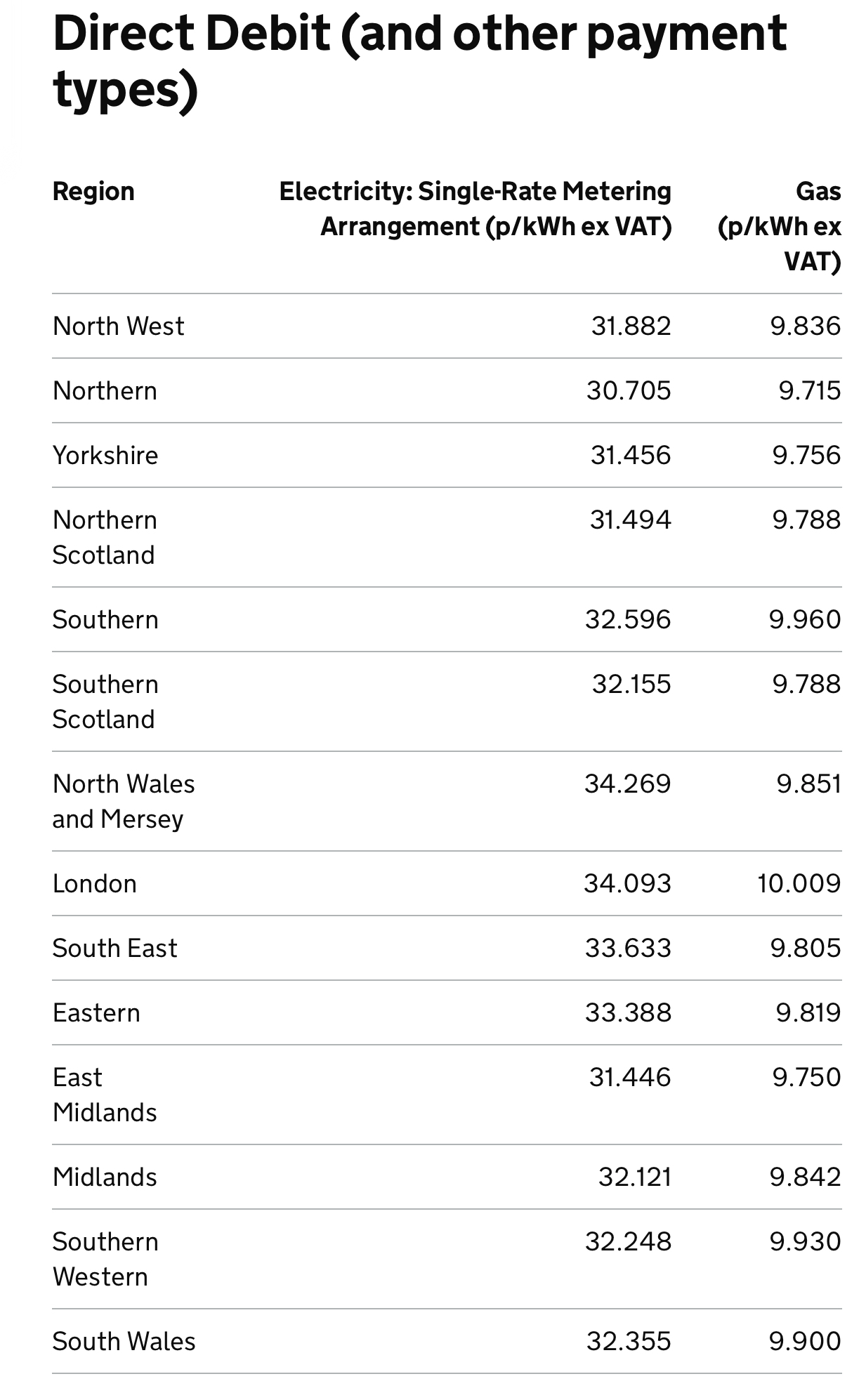Click the London gas value 10.009
Image resolution: width=866 pixels, height=1400 pixels.
click(799, 884)
